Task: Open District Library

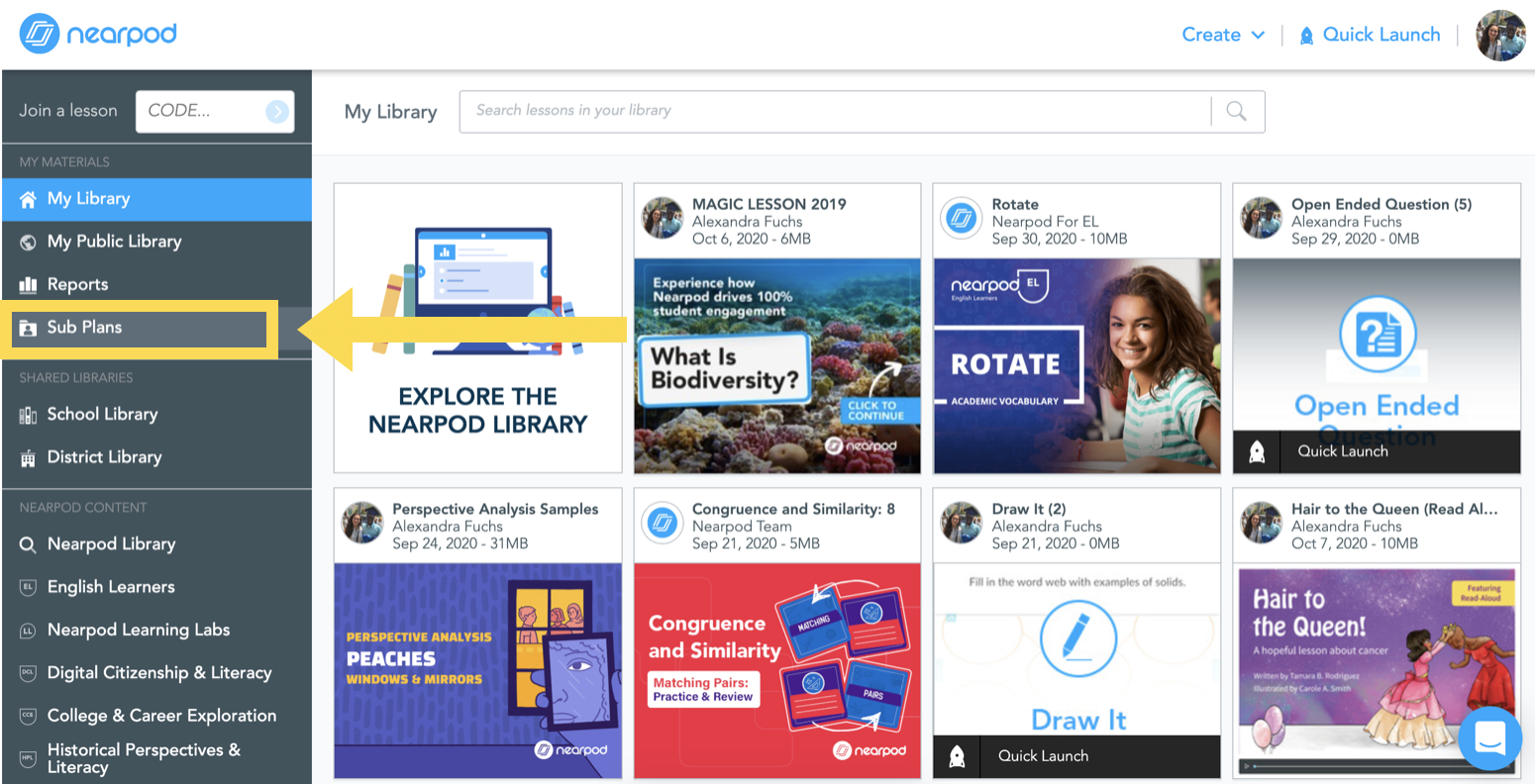Action: [104, 456]
